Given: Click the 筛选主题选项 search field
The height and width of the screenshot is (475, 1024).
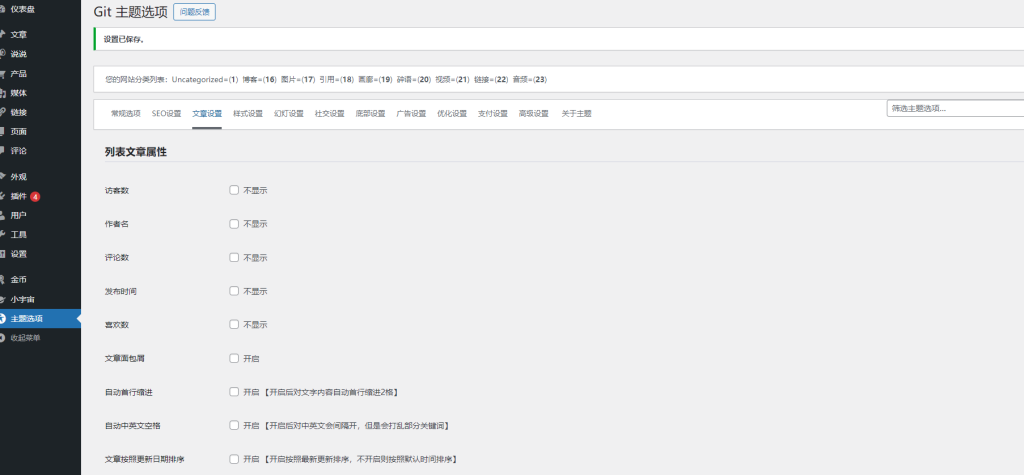Looking at the screenshot, I should [x=955, y=108].
